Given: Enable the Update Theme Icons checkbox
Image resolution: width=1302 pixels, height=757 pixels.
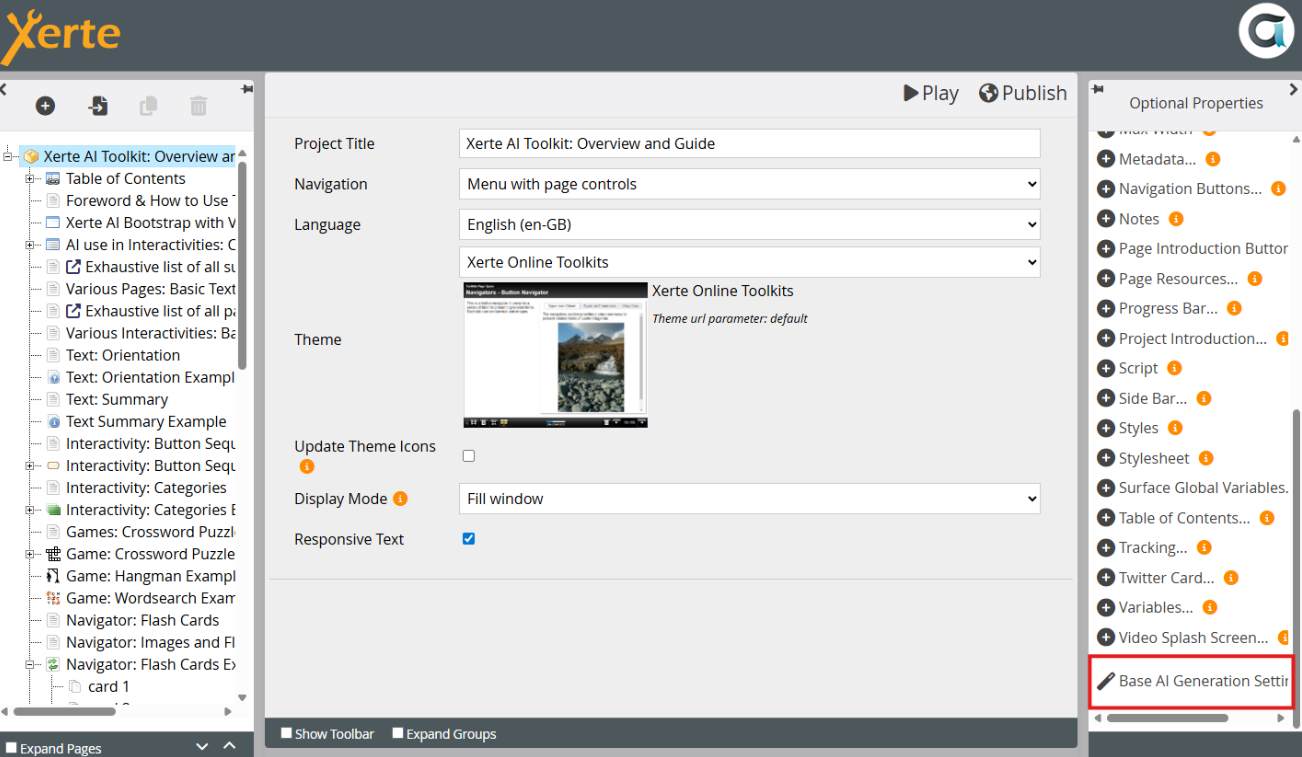Looking at the screenshot, I should (x=468, y=456).
